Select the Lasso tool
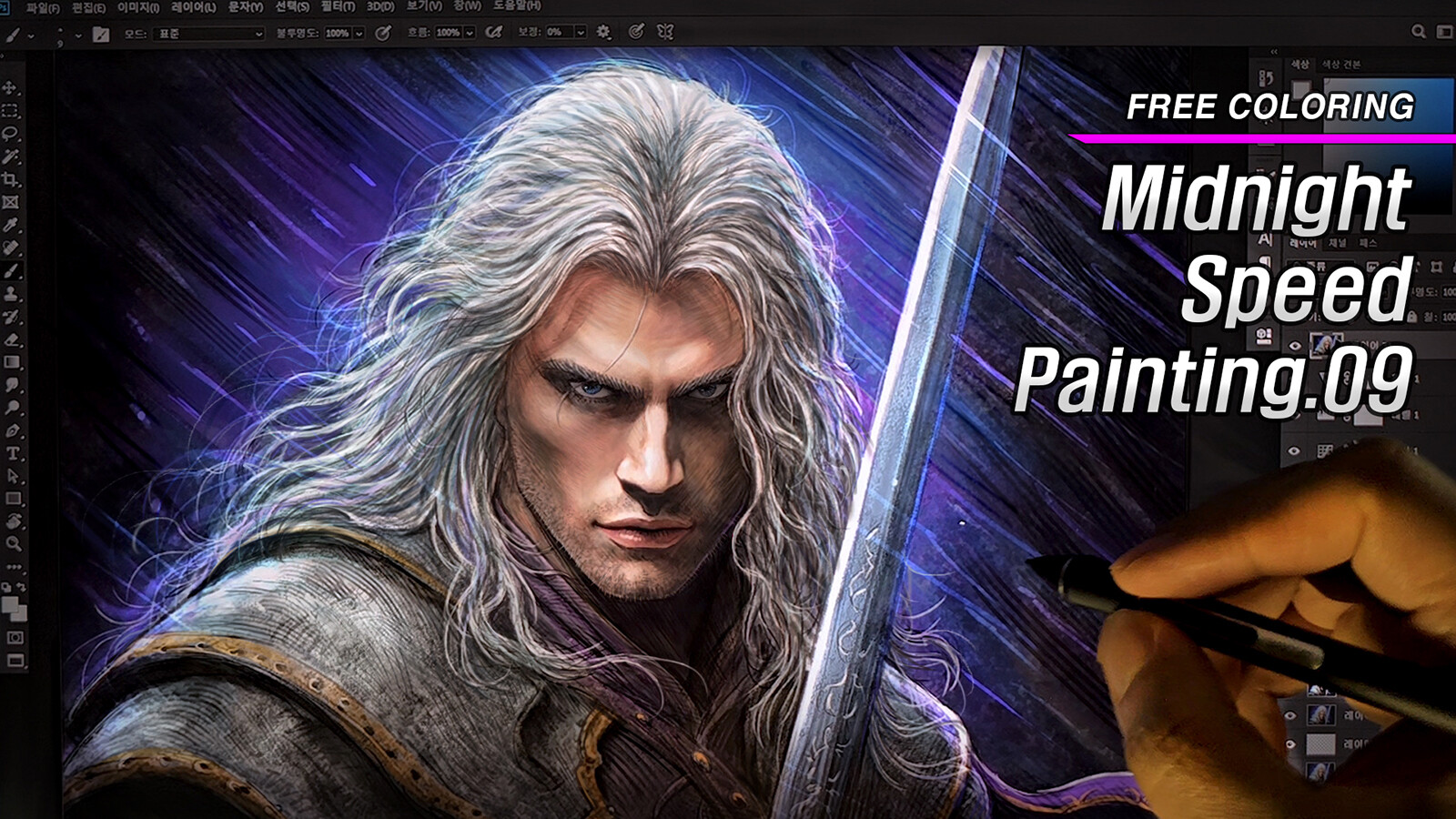 point(11,134)
